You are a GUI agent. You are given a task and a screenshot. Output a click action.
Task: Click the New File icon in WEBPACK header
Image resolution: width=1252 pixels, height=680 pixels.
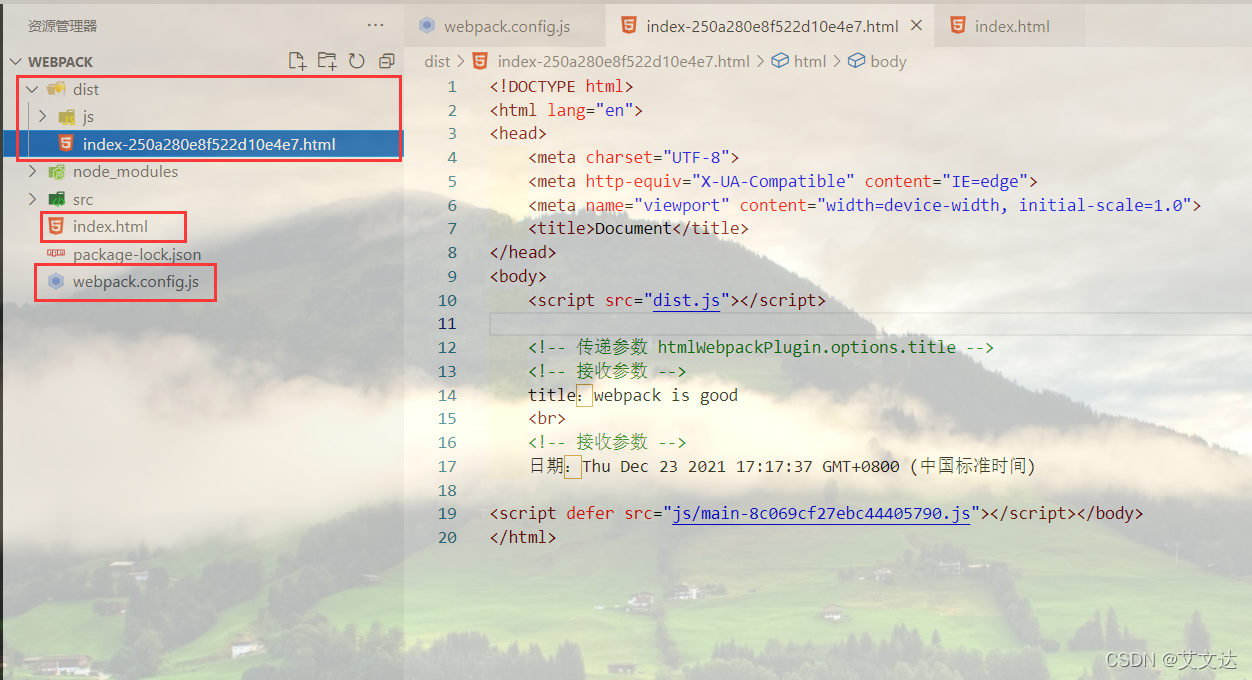(297, 61)
